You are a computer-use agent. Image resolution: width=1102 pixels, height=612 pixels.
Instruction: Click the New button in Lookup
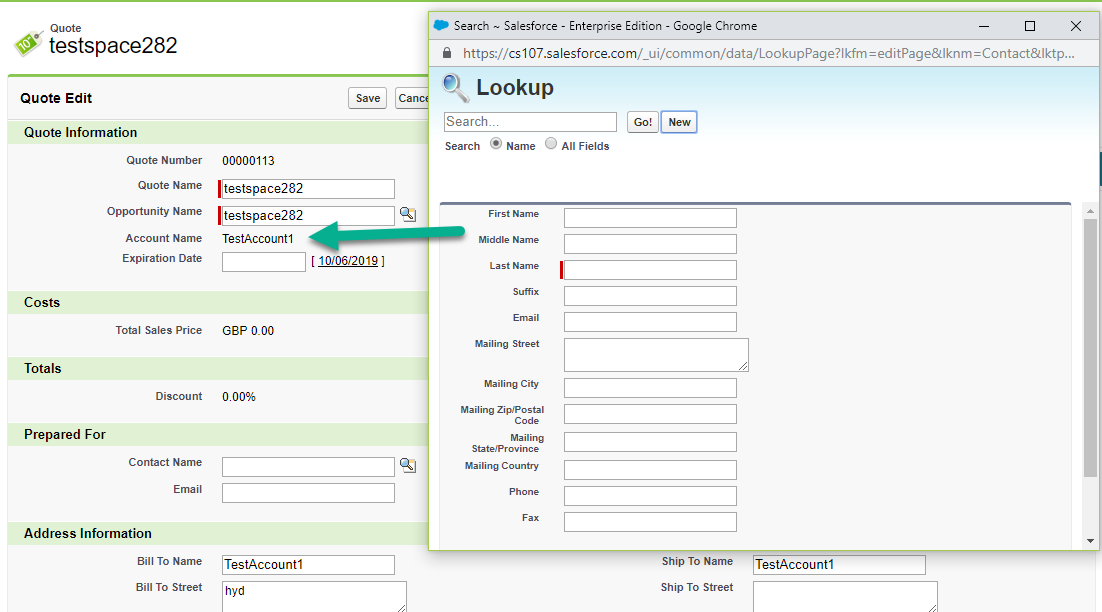[679, 122]
